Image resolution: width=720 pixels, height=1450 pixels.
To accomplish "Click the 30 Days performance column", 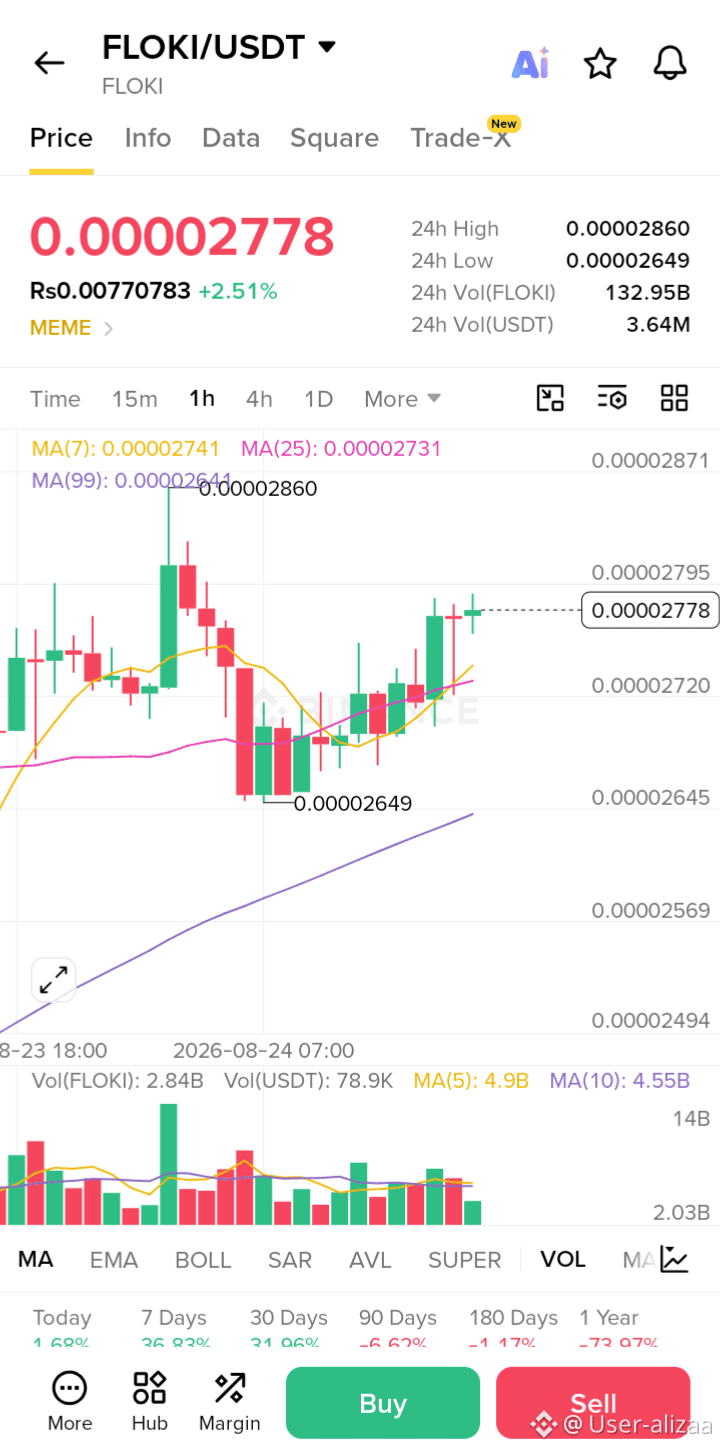I will point(289,1330).
